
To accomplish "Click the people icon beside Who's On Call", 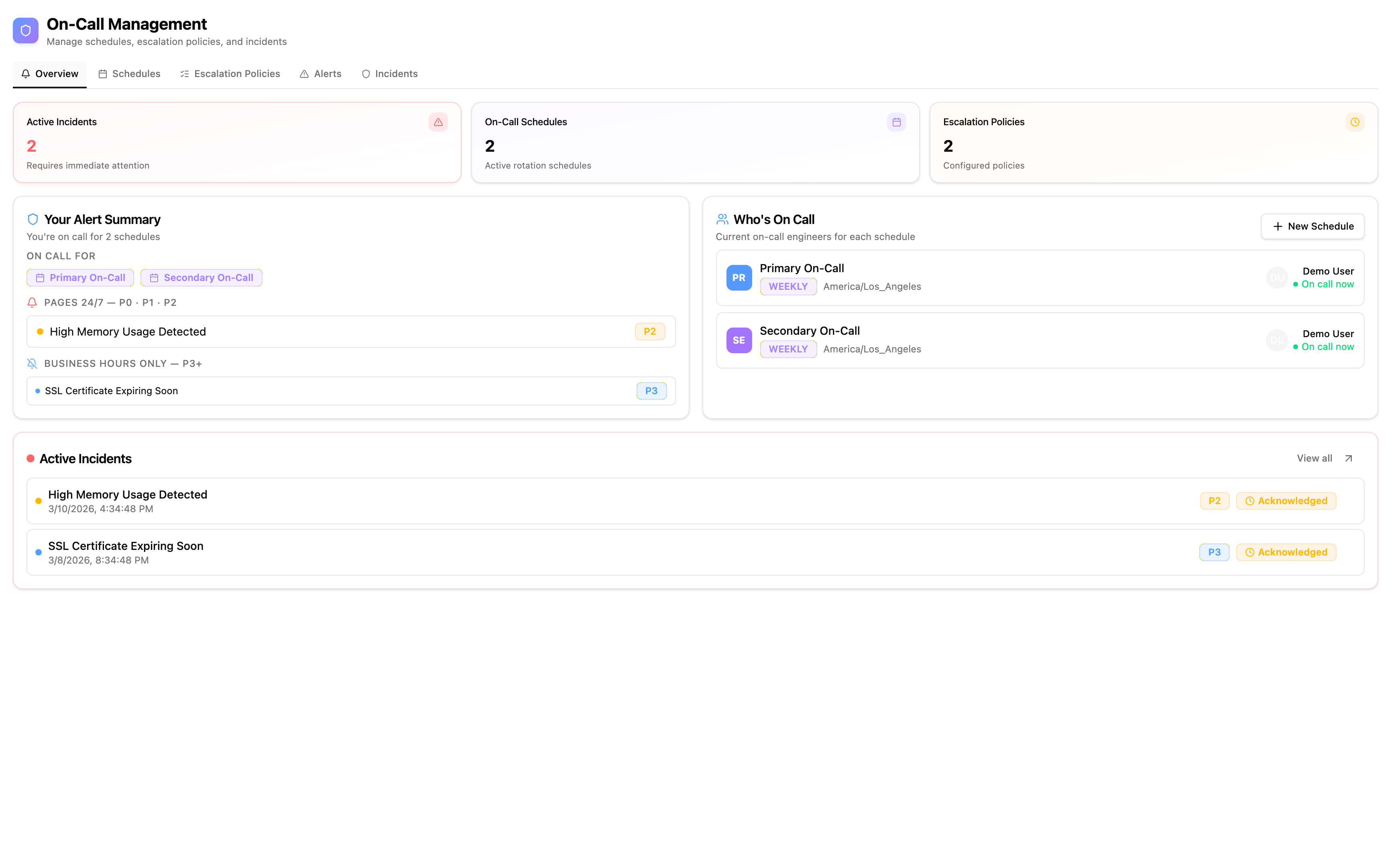I will click(722, 220).
